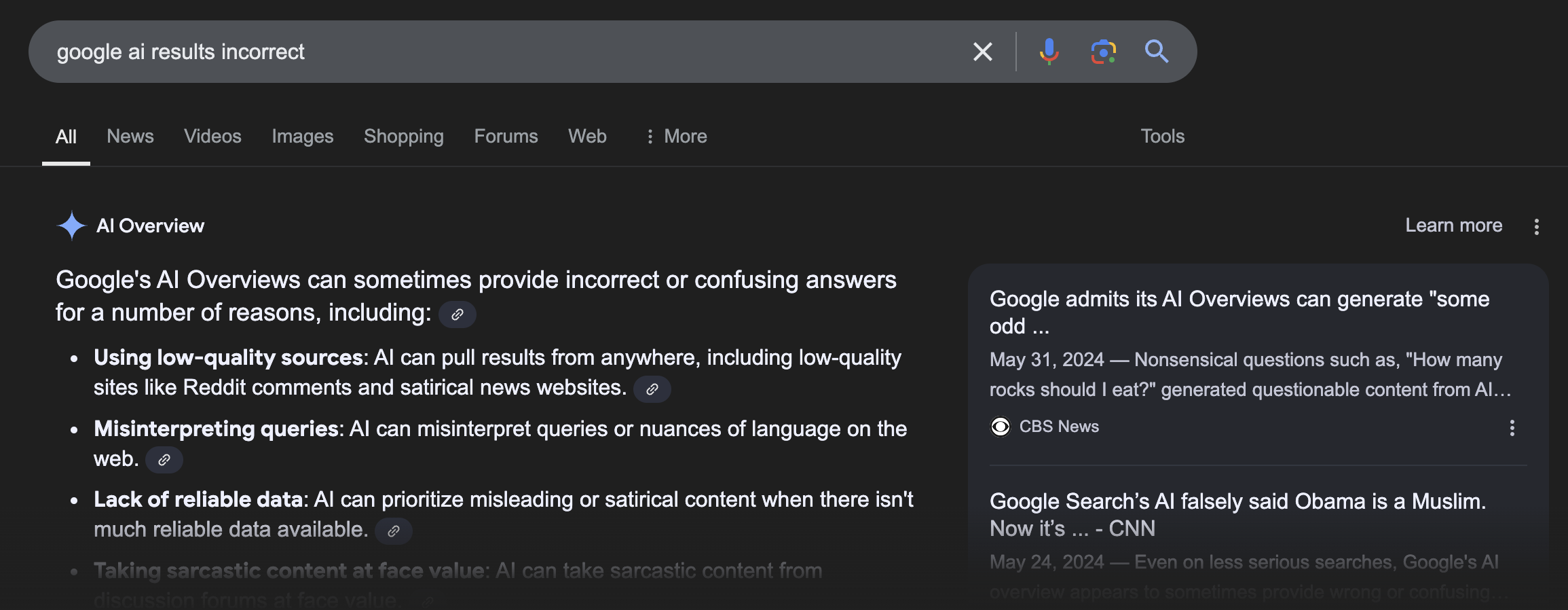Click into the search query text field

point(475,52)
